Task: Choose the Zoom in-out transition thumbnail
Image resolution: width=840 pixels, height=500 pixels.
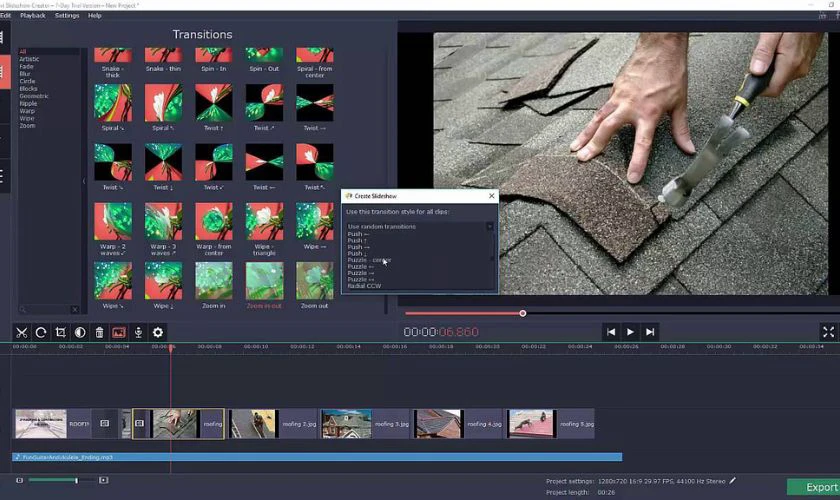Action: (x=264, y=281)
